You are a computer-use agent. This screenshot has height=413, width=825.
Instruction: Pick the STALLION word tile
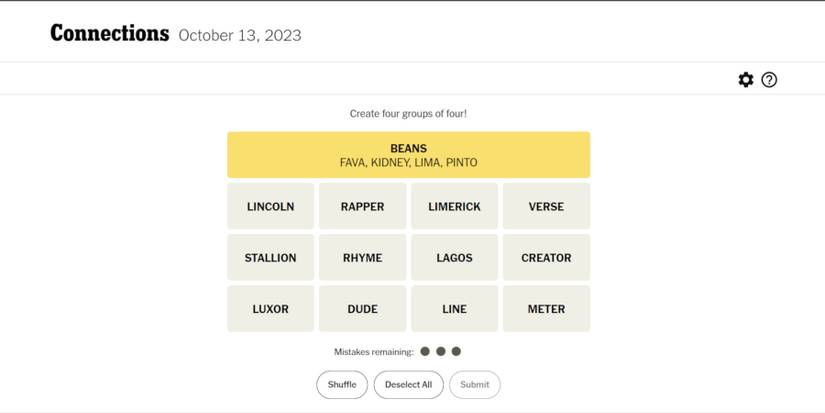click(x=270, y=258)
